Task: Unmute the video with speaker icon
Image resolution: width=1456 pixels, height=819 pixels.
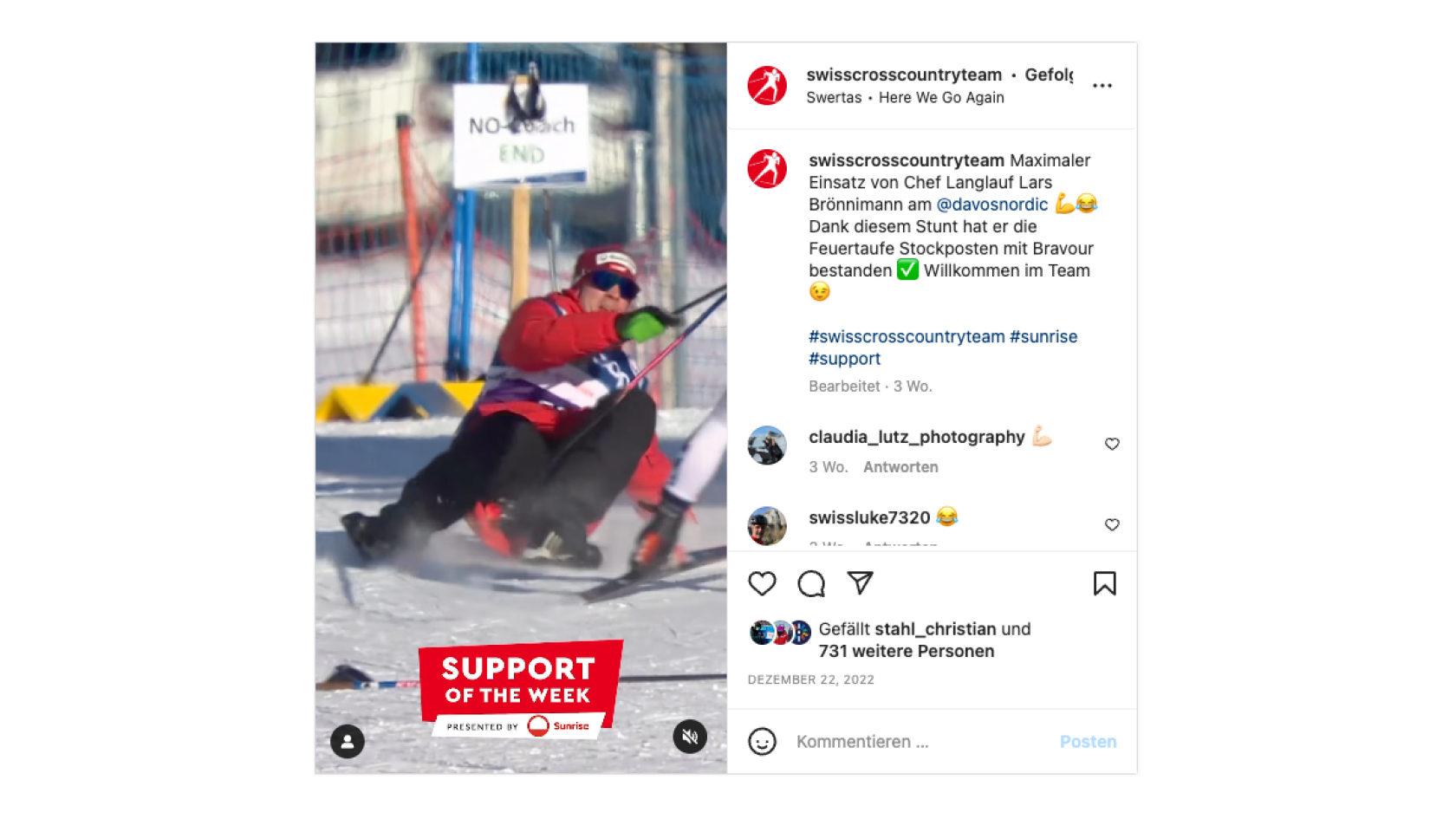Action: (690, 738)
